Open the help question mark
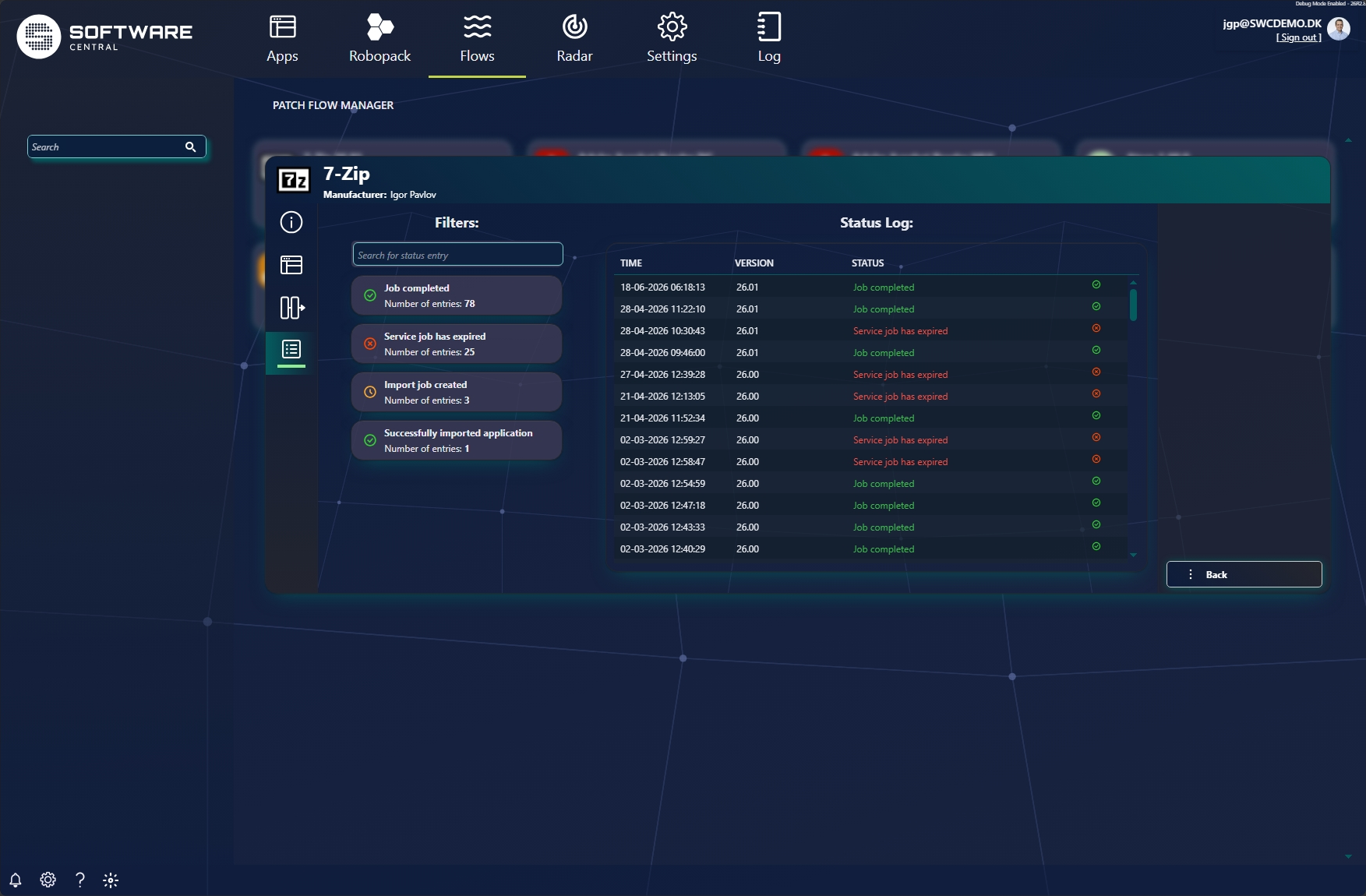Image resolution: width=1366 pixels, height=896 pixels. (x=79, y=880)
